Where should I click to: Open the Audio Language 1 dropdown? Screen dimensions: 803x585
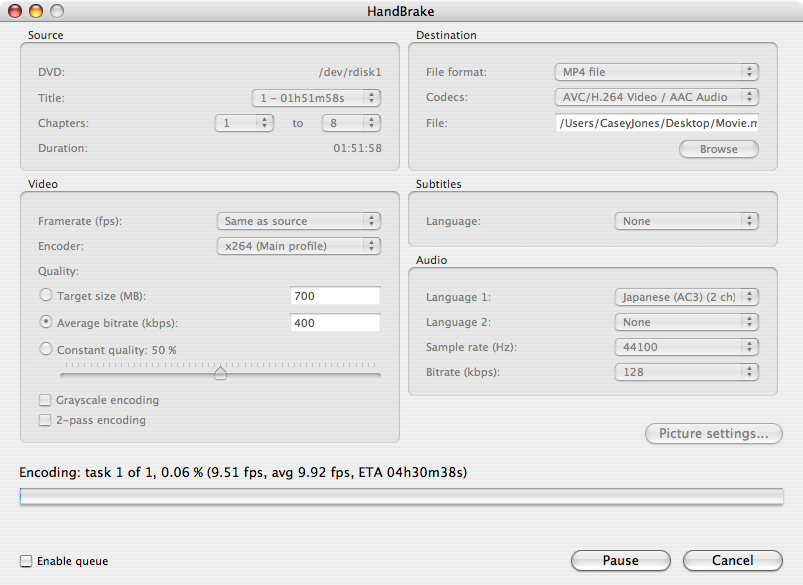[686, 297]
